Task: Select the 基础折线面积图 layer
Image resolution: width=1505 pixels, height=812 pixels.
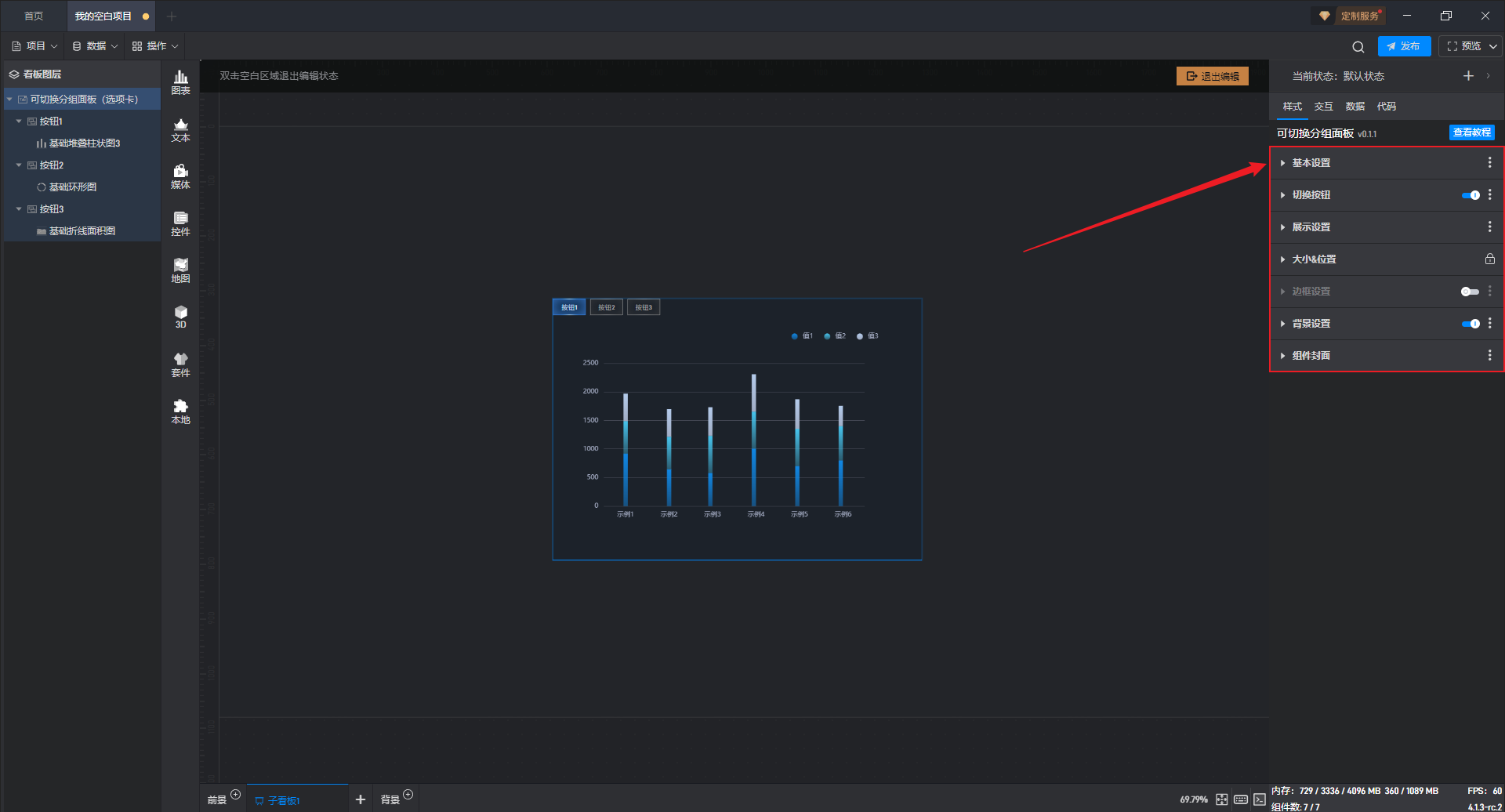Action: pyautogui.click(x=82, y=231)
